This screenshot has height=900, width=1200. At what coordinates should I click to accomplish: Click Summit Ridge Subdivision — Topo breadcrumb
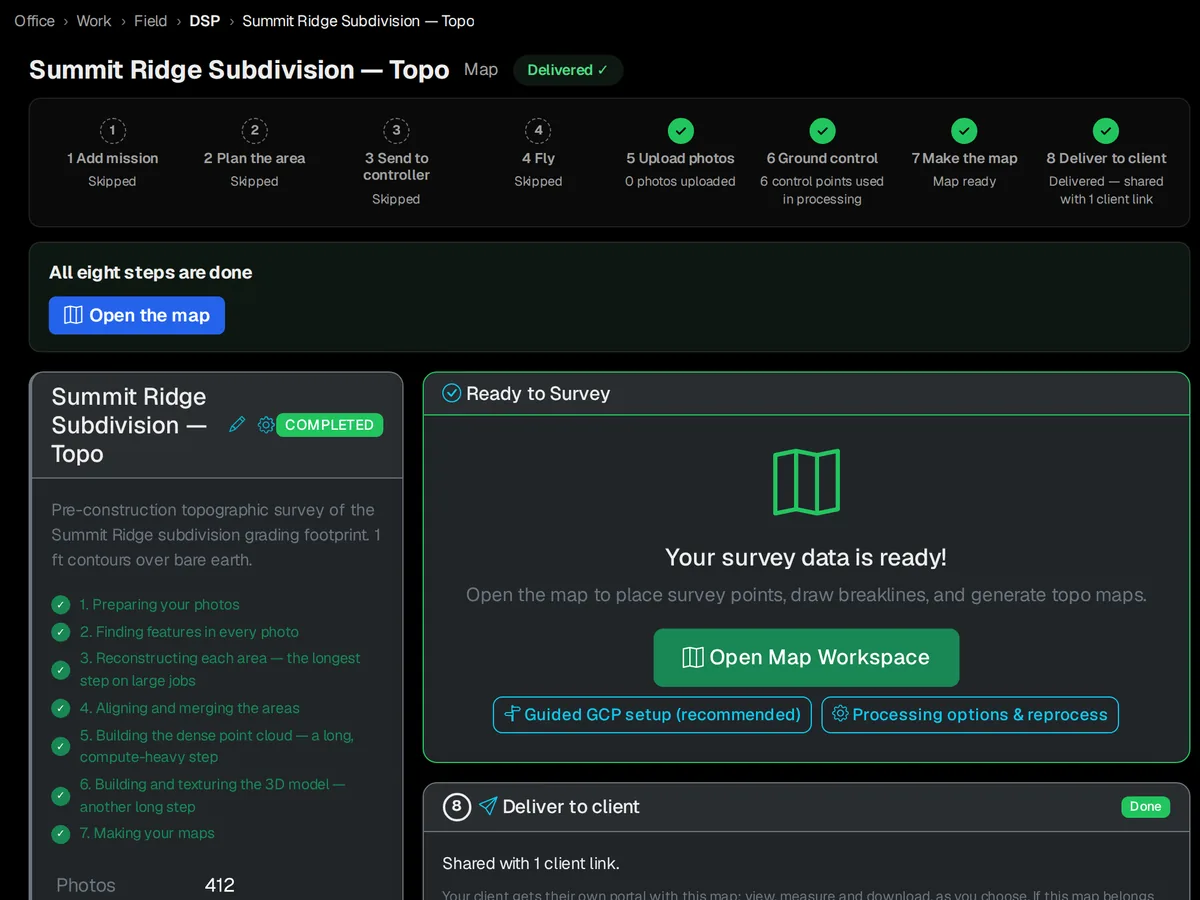(358, 21)
